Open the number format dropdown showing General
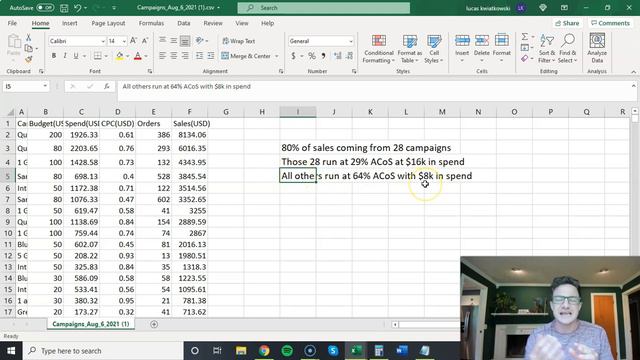The width and height of the screenshot is (640, 360). (x=351, y=41)
